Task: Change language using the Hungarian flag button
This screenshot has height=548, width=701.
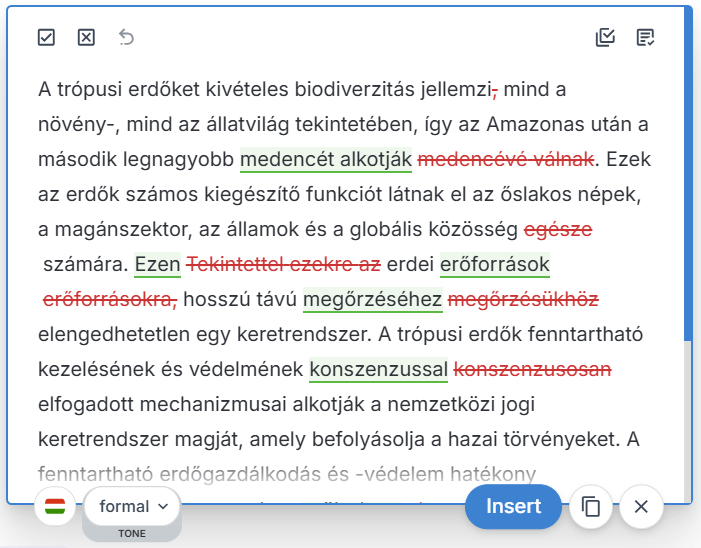Action: (x=55, y=507)
